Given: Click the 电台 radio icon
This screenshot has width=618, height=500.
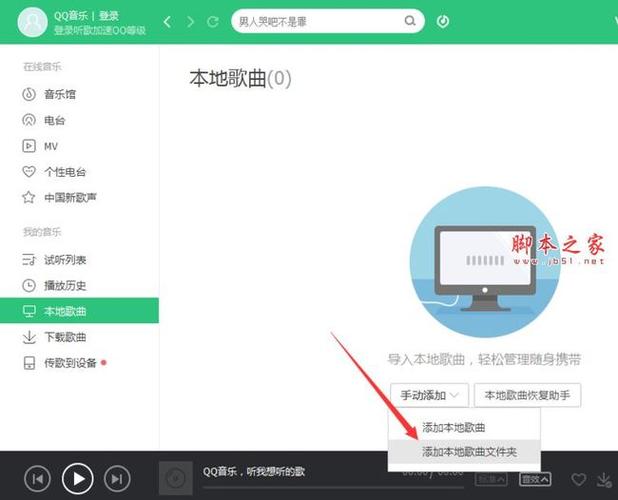Looking at the screenshot, I should point(29,120).
